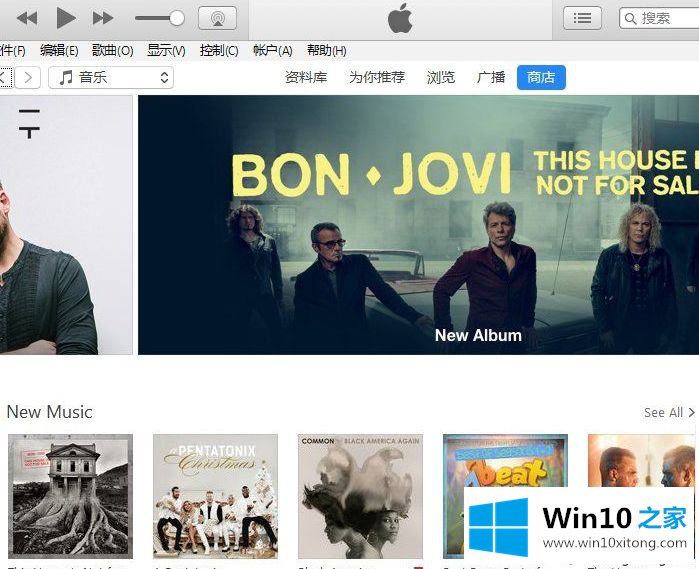Open the 帐户(A) menu
Screen dimensions: 699x569
pos(272,50)
